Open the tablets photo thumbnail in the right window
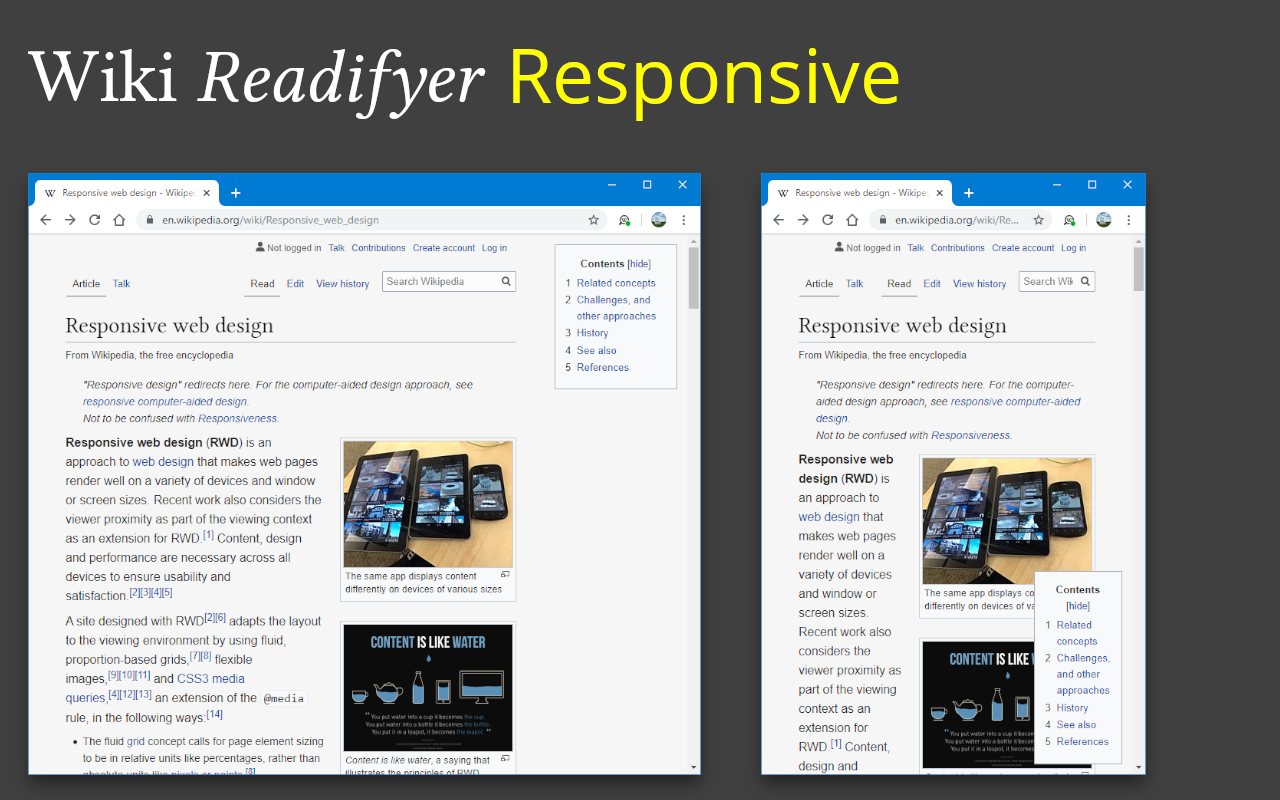The height and width of the screenshot is (800, 1280). (1008, 521)
